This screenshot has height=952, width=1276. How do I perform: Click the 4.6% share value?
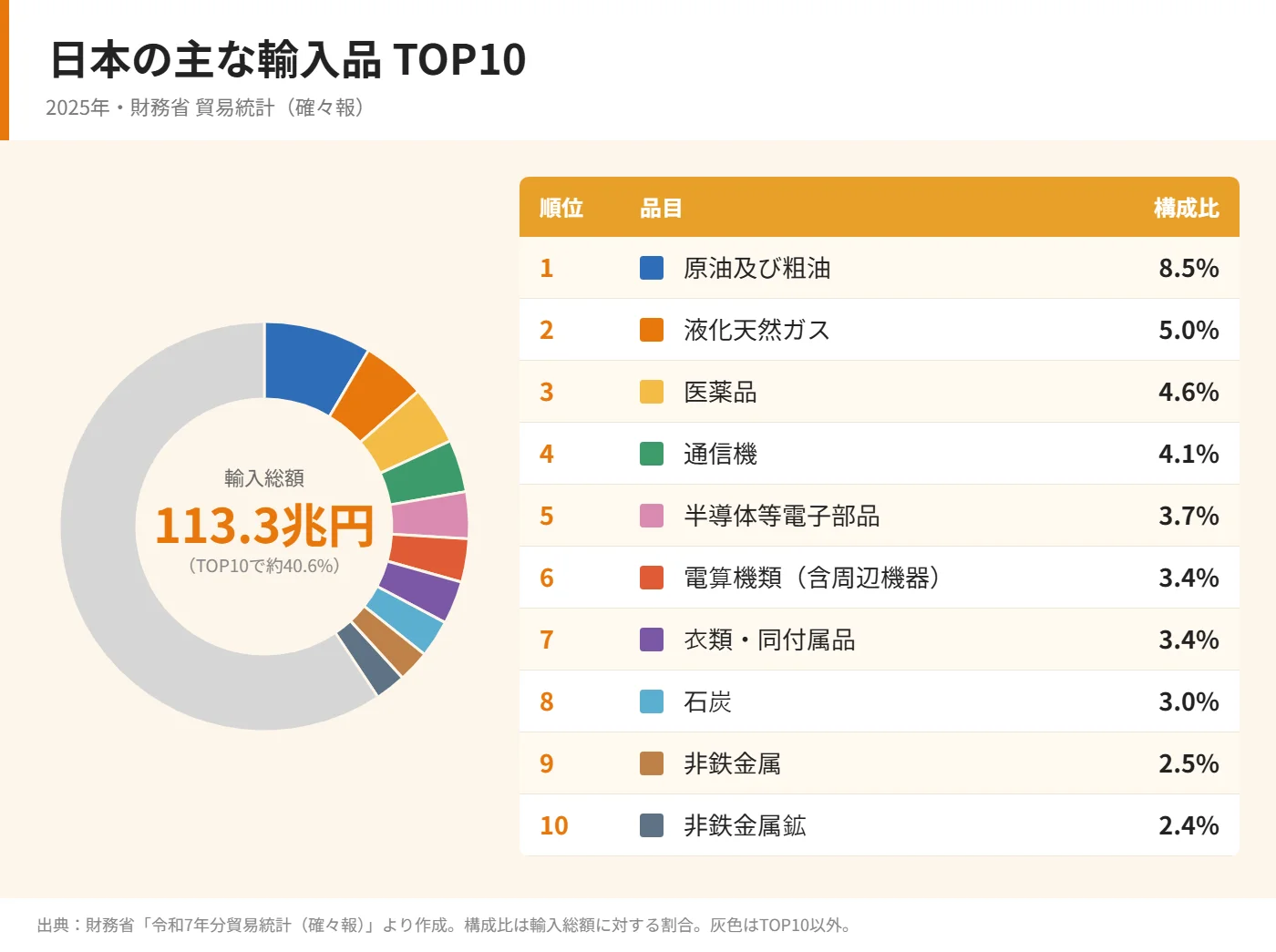(1189, 392)
